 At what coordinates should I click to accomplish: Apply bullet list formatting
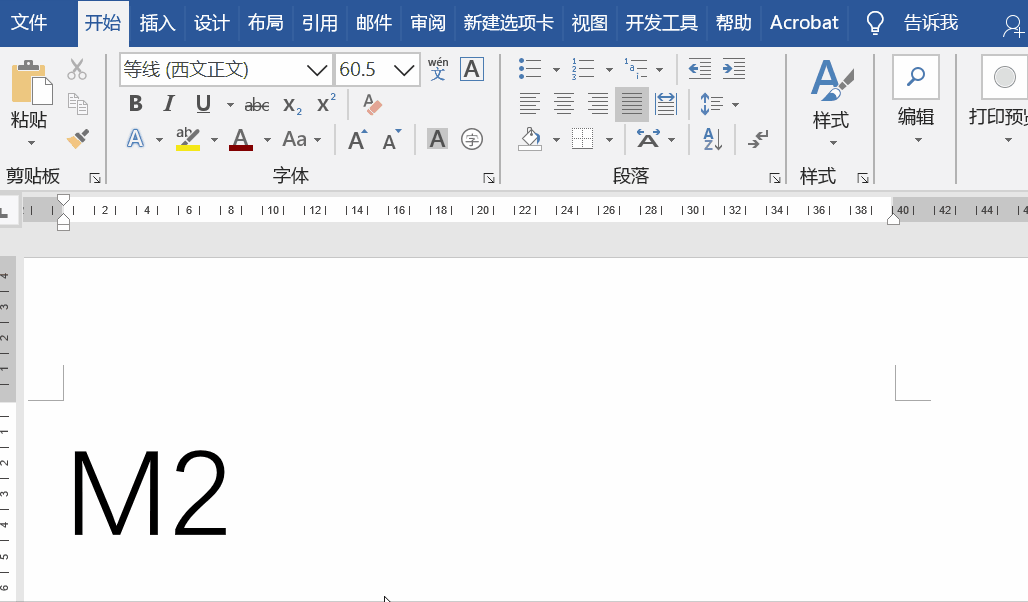point(530,69)
